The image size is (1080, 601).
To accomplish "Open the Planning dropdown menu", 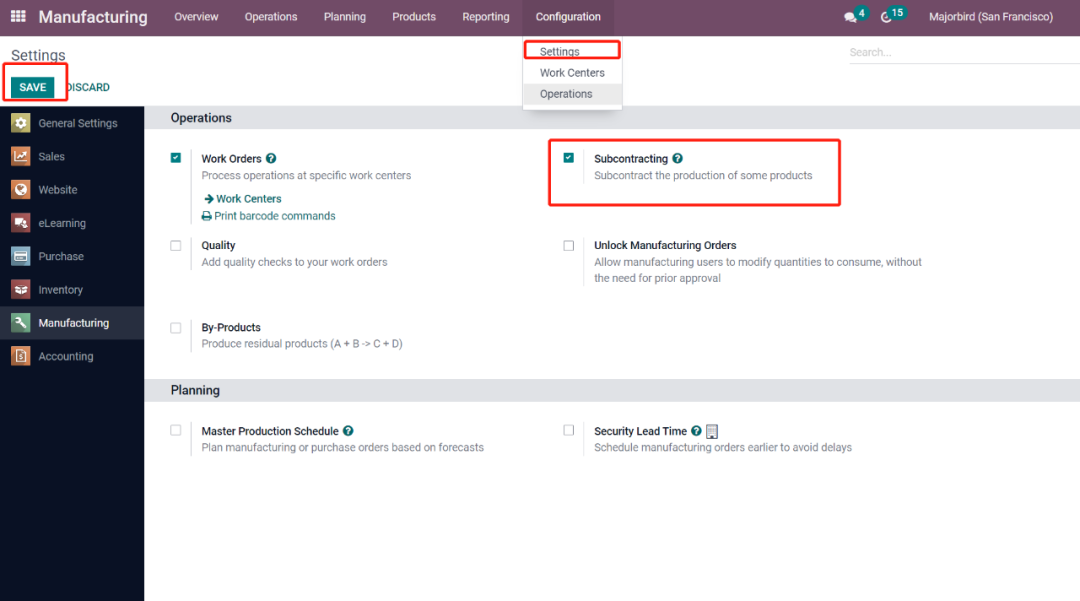I will (x=344, y=17).
